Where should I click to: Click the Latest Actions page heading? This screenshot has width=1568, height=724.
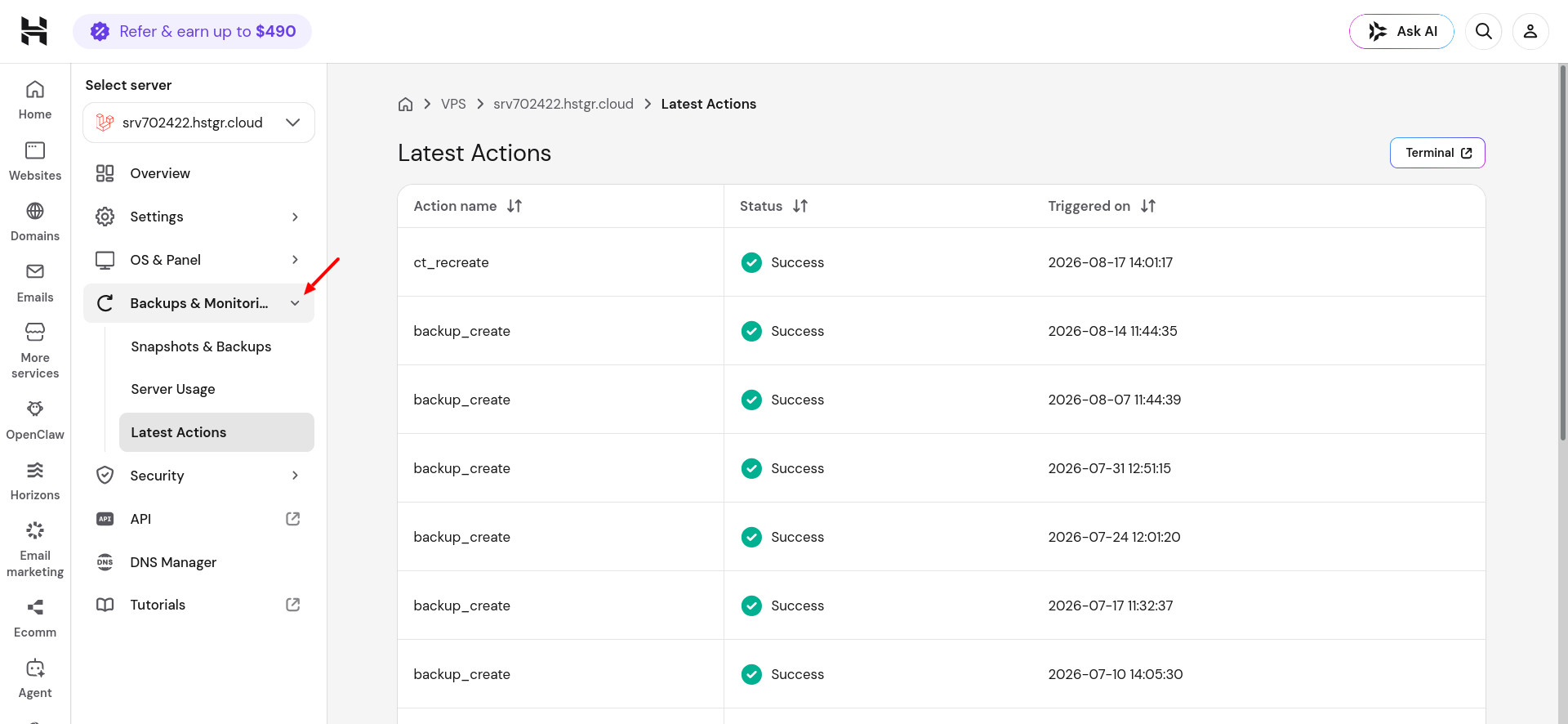(x=474, y=153)
